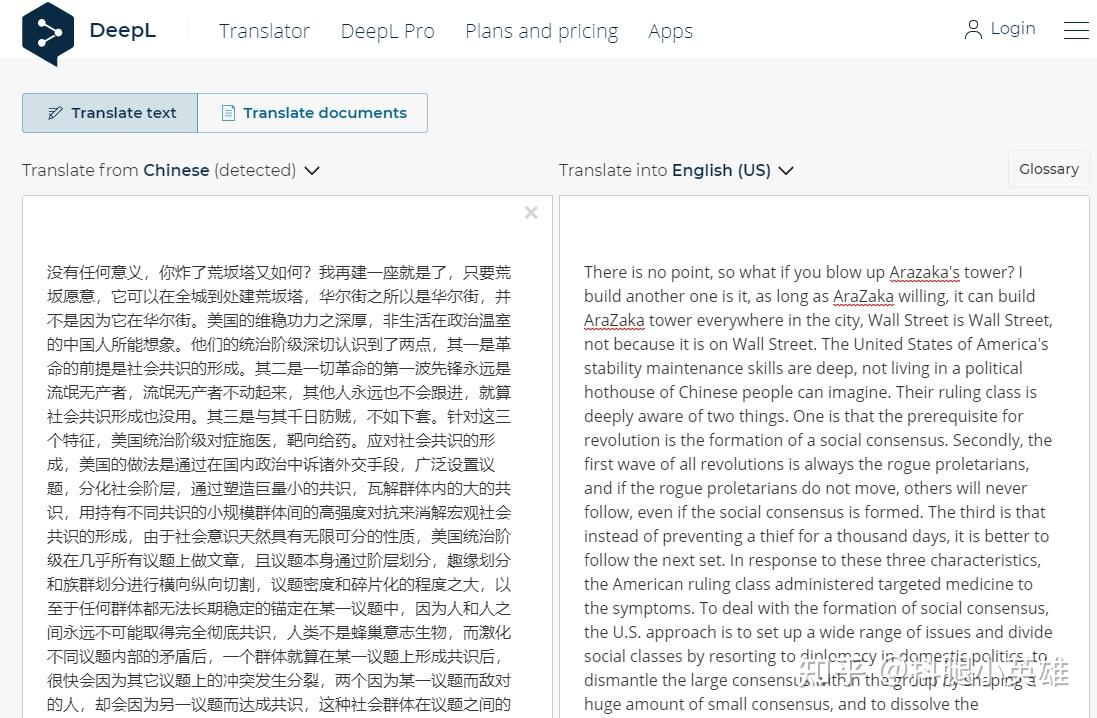The height and width of the screenshot is (718, 1097).
Task: Open the hamburger menu icon
Action: (x=1076, y=30)
